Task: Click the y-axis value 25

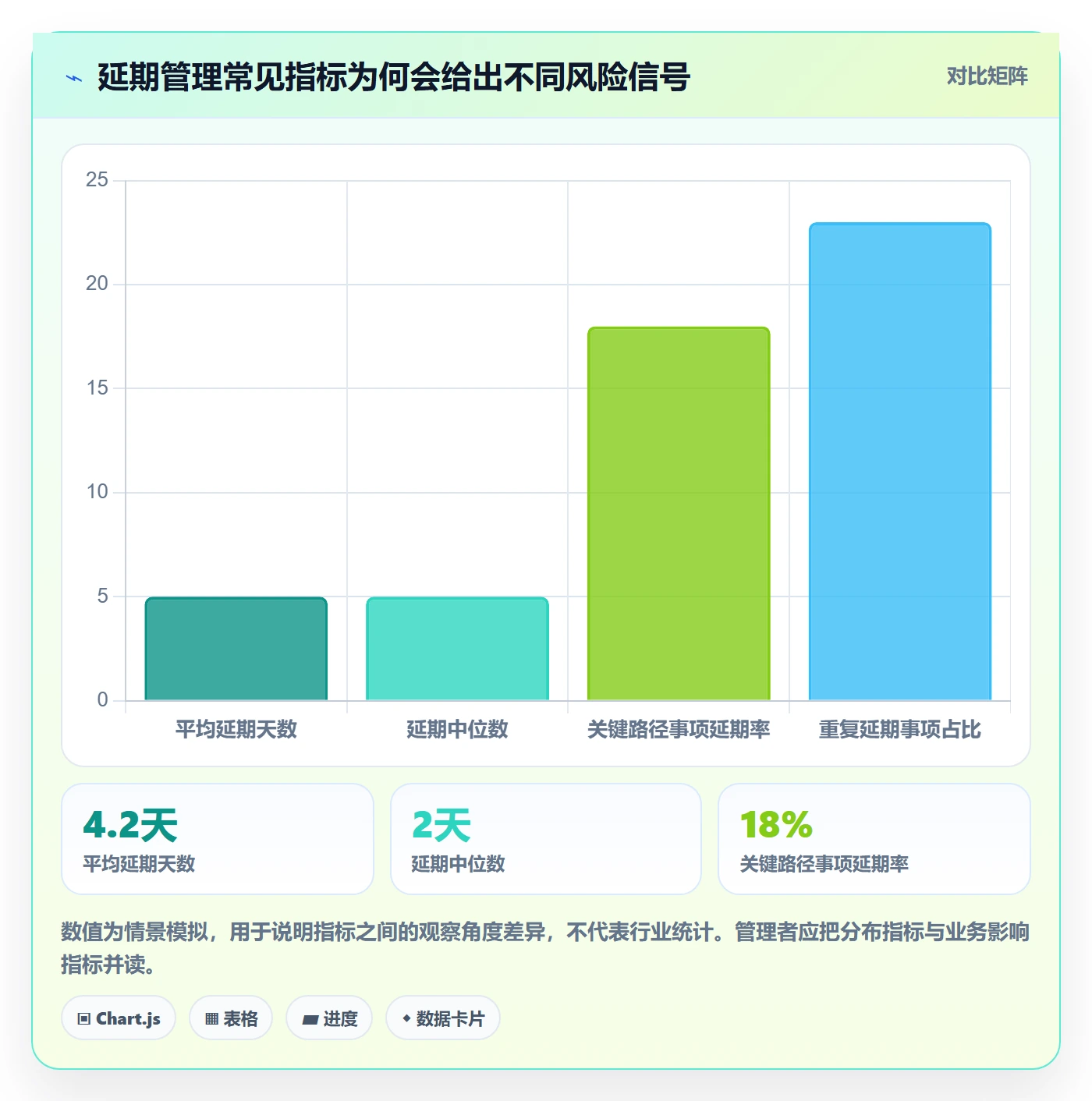Action: coord(97,180)
